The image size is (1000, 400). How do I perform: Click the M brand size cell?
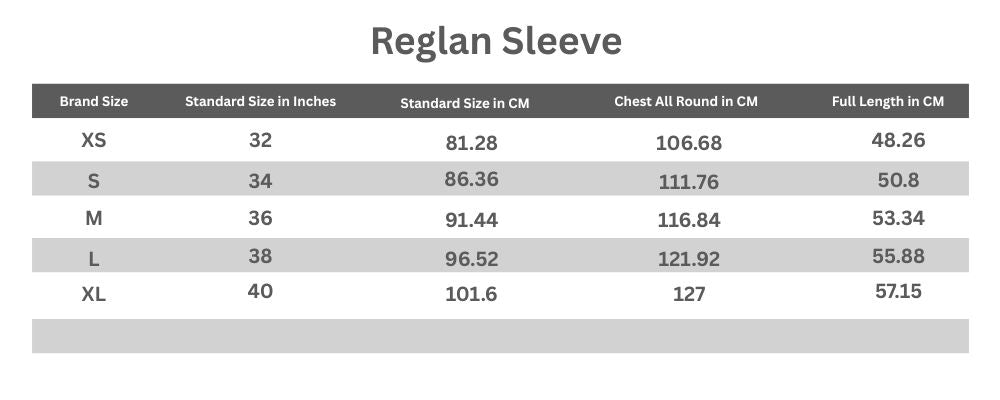[x=93, y=219]
